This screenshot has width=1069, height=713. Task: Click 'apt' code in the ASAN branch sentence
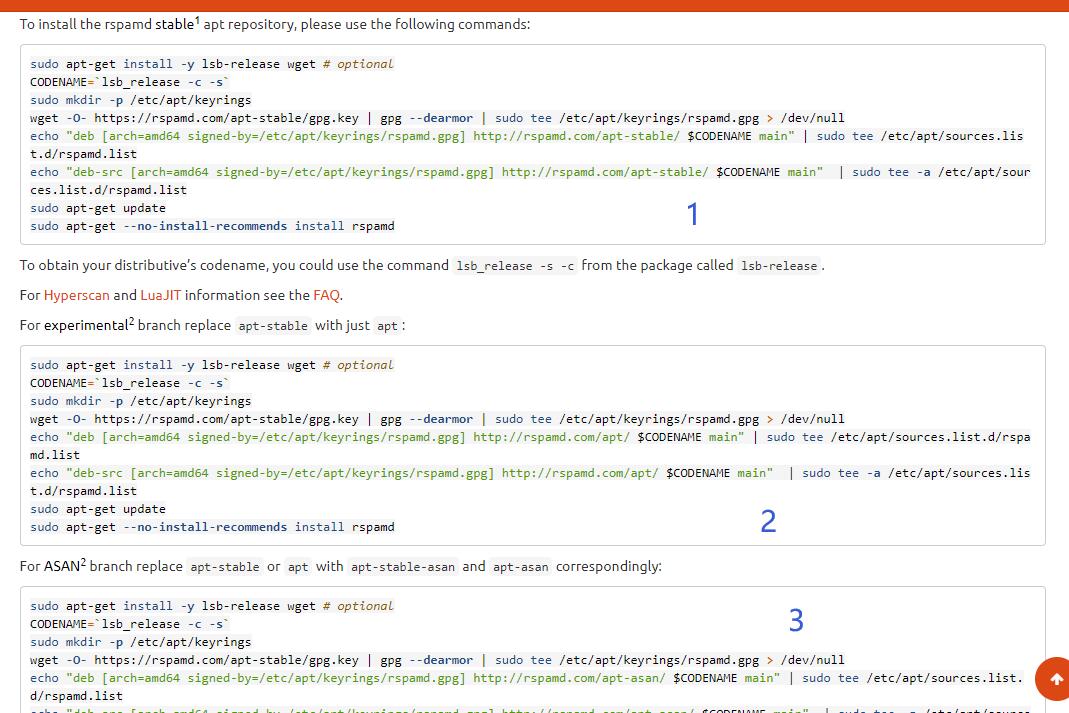pyautogui.click(x=298, y=566)
